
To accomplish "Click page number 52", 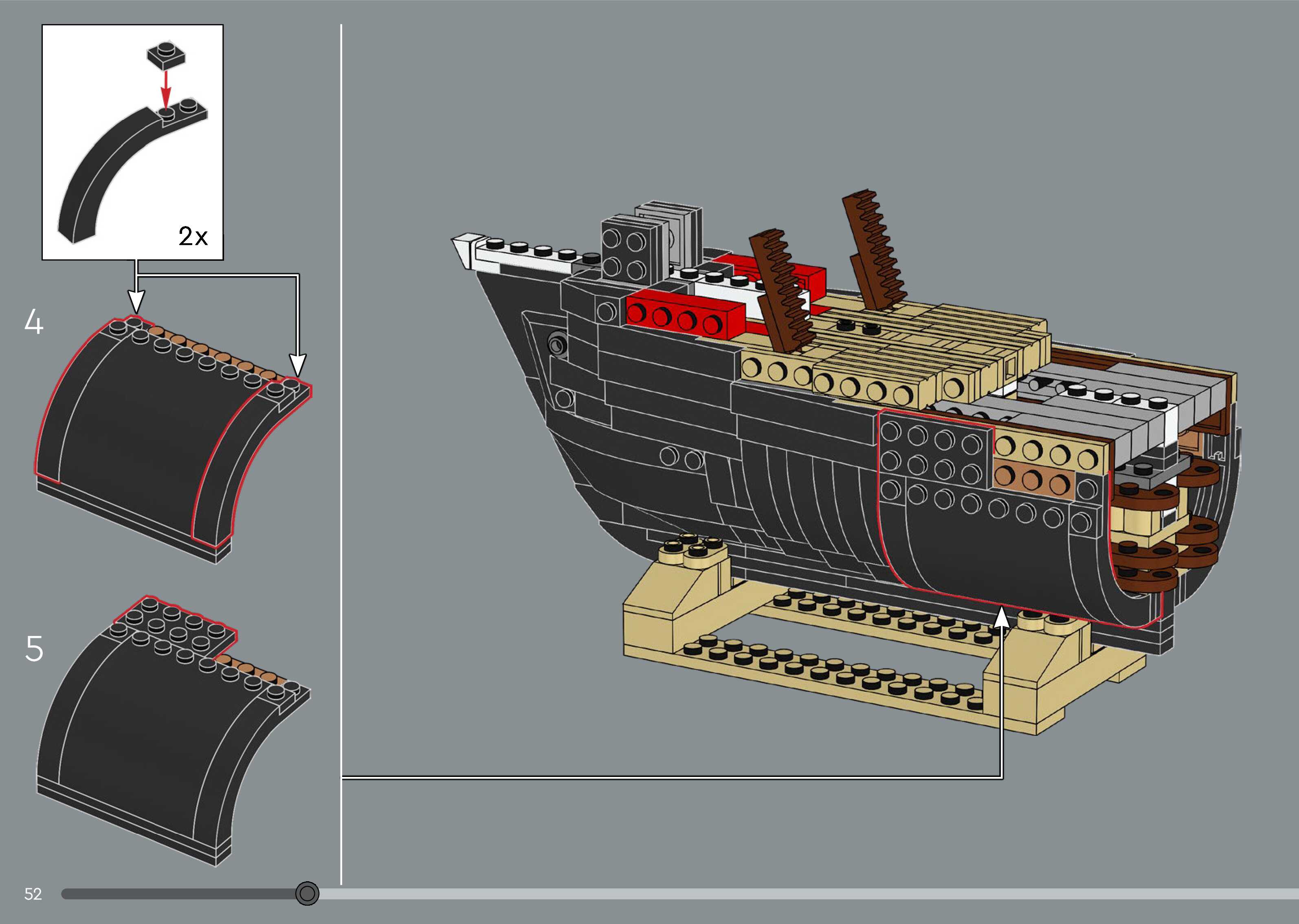I will click(33, 894).
